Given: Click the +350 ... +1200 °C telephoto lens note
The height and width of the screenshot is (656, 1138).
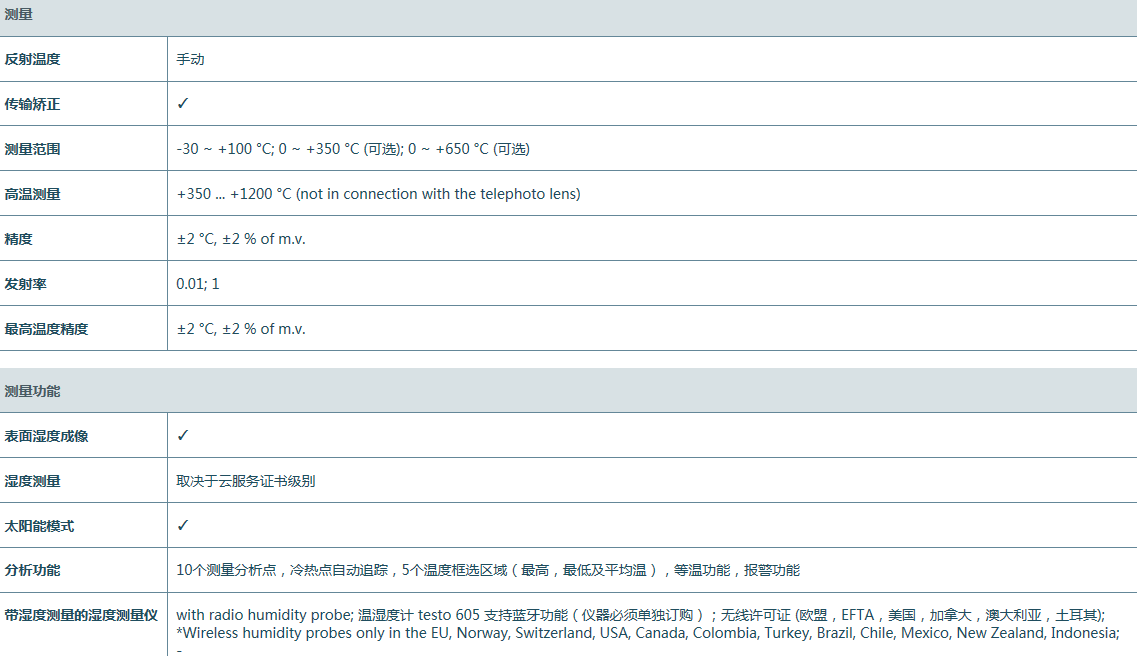Looking at the screenshot, I should point(378,194).
